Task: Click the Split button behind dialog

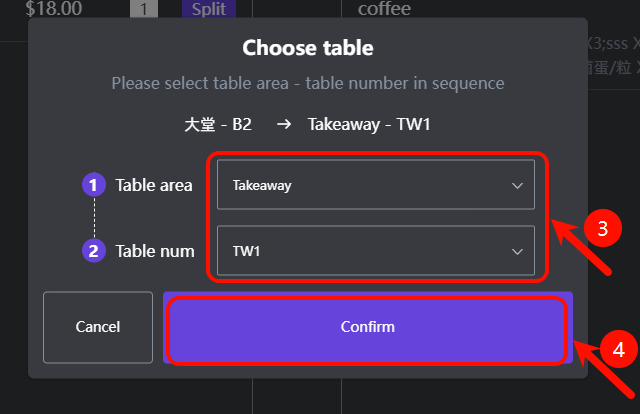Action: 208,10
